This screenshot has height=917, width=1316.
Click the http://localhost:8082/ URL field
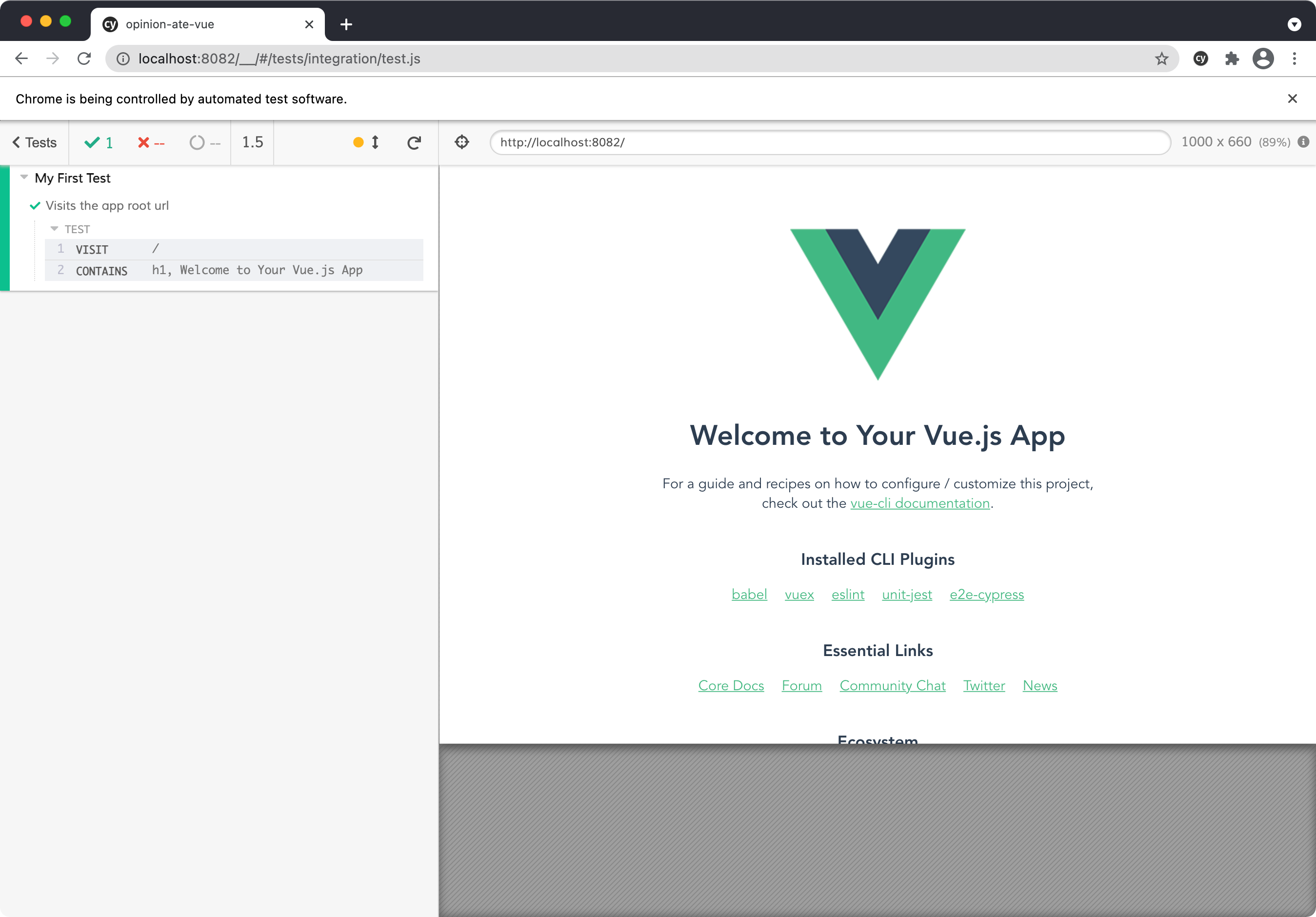tap(830, 142)
